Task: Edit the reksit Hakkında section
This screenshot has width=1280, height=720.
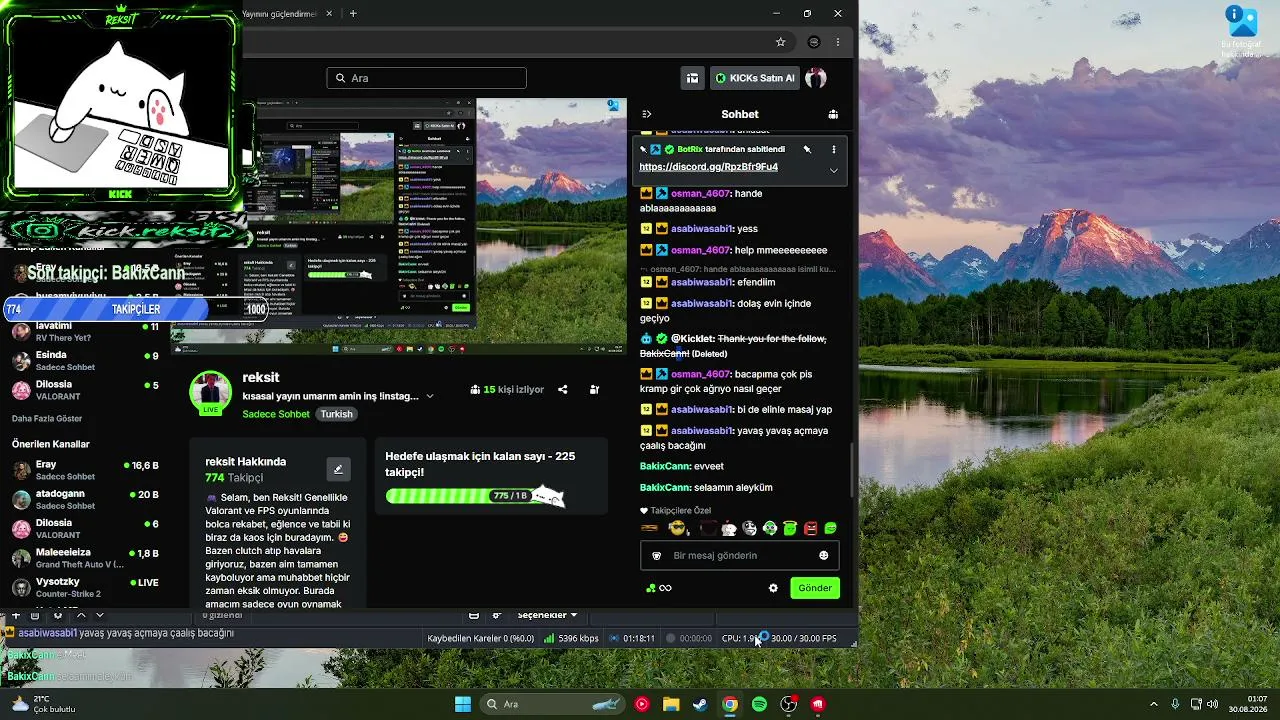Action: click(x=338, y=469)
